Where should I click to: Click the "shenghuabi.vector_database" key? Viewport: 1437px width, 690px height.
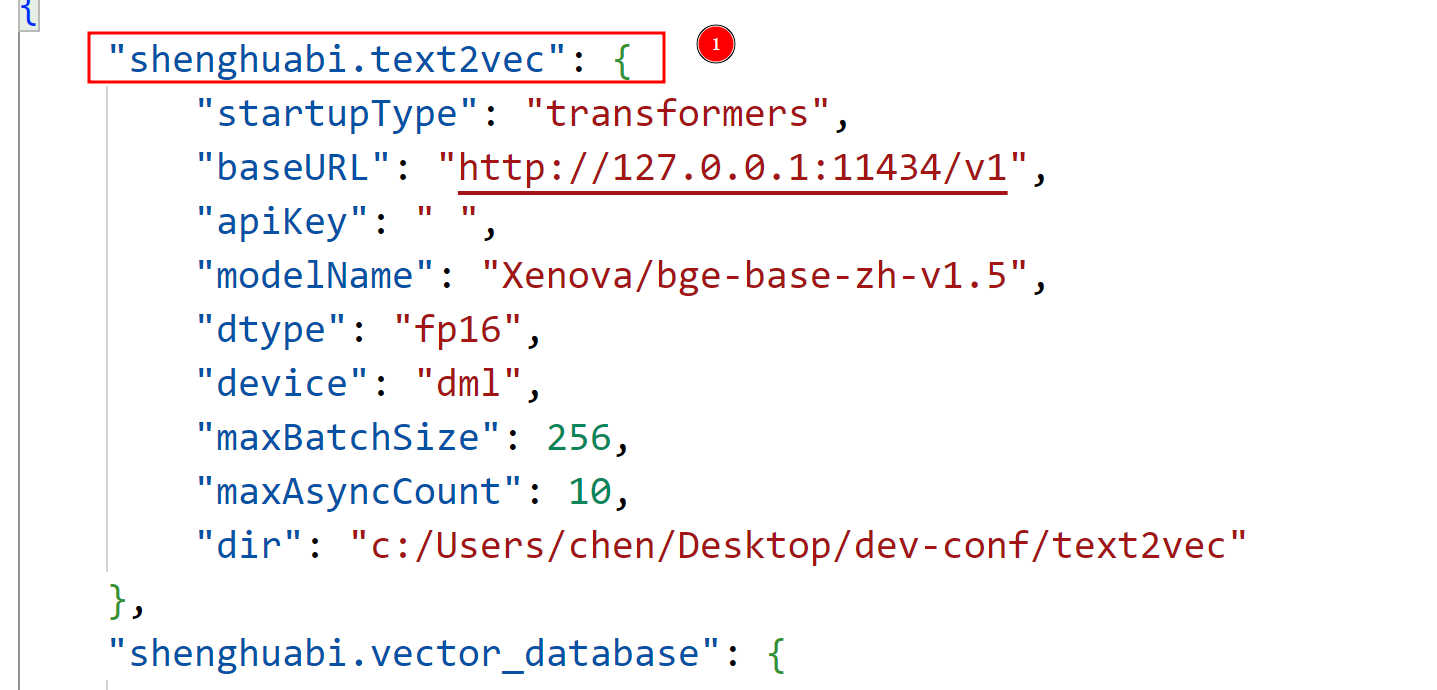(415, 654)
